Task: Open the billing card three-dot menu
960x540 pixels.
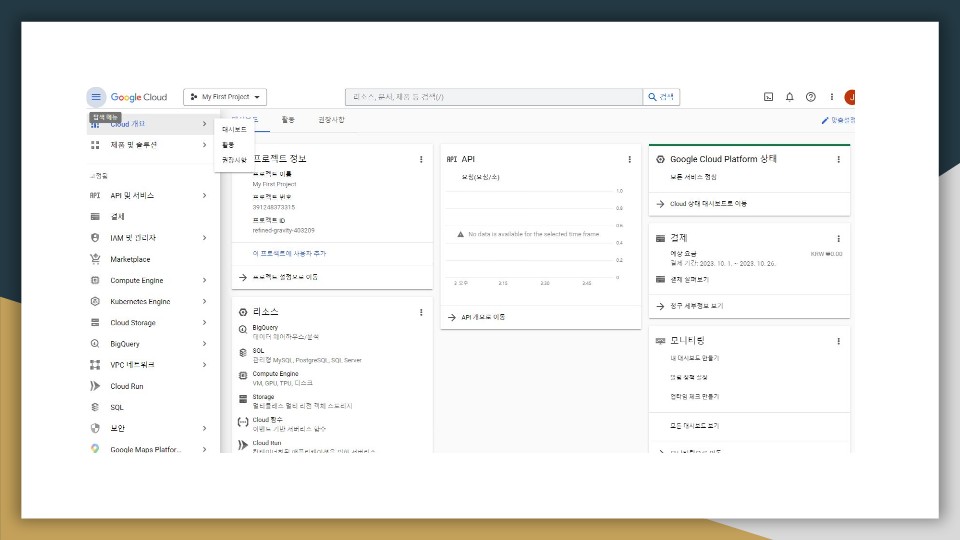Action: click(x=838, y=239)
